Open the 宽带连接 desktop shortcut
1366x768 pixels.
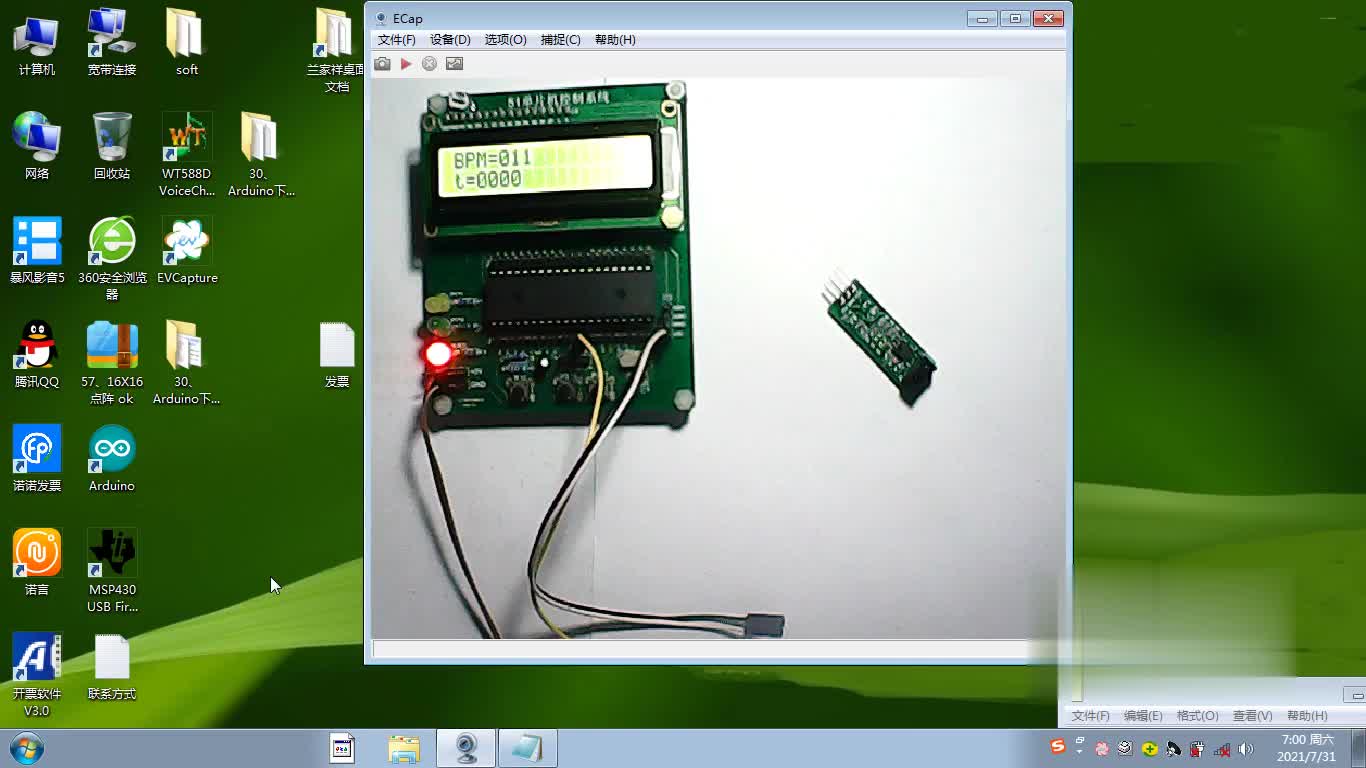coord(111,43)
